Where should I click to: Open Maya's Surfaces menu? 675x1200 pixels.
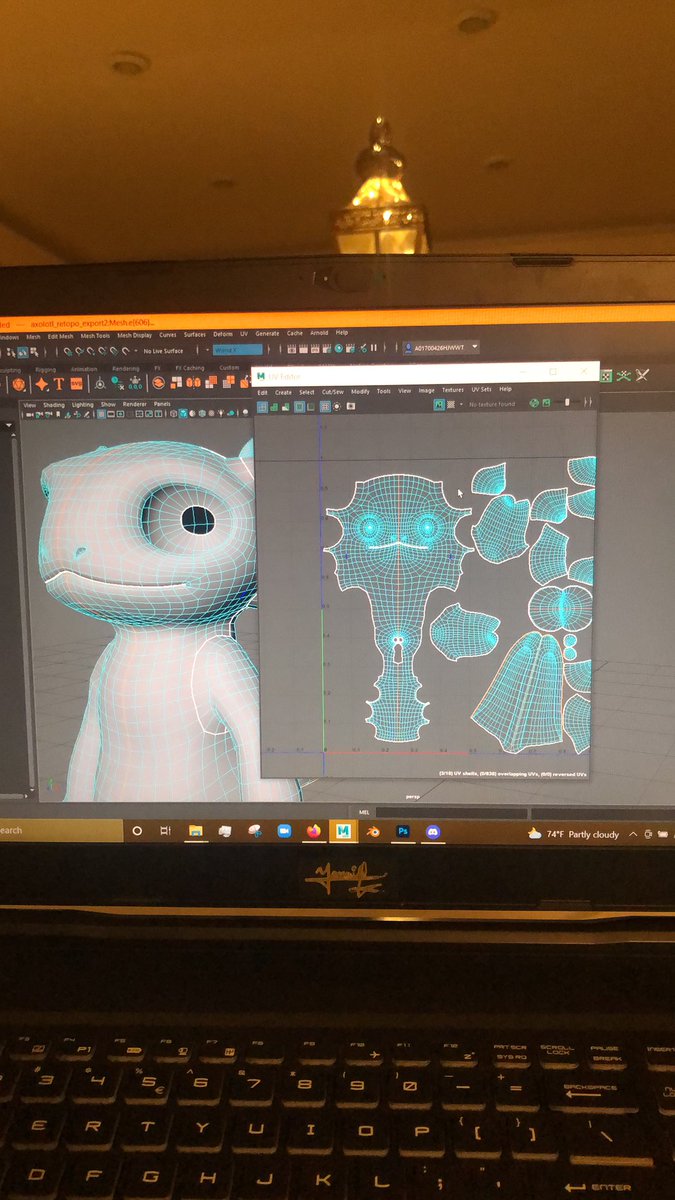coord(194,335)
